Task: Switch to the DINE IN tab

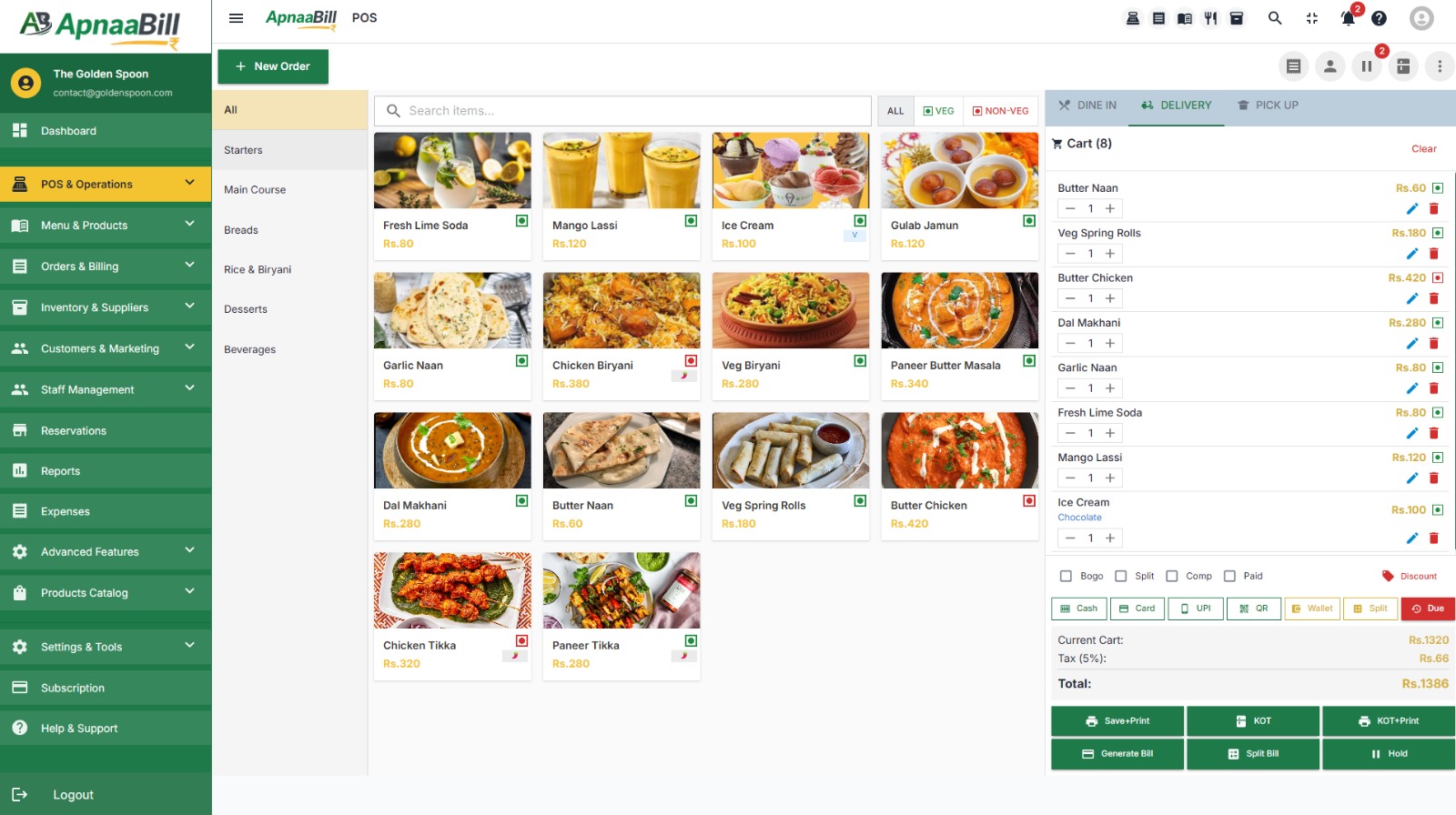Action: [x=1087, y=106]
